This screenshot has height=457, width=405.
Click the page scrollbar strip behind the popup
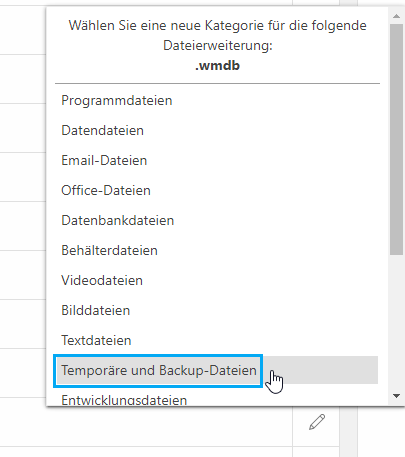point(348,431)
